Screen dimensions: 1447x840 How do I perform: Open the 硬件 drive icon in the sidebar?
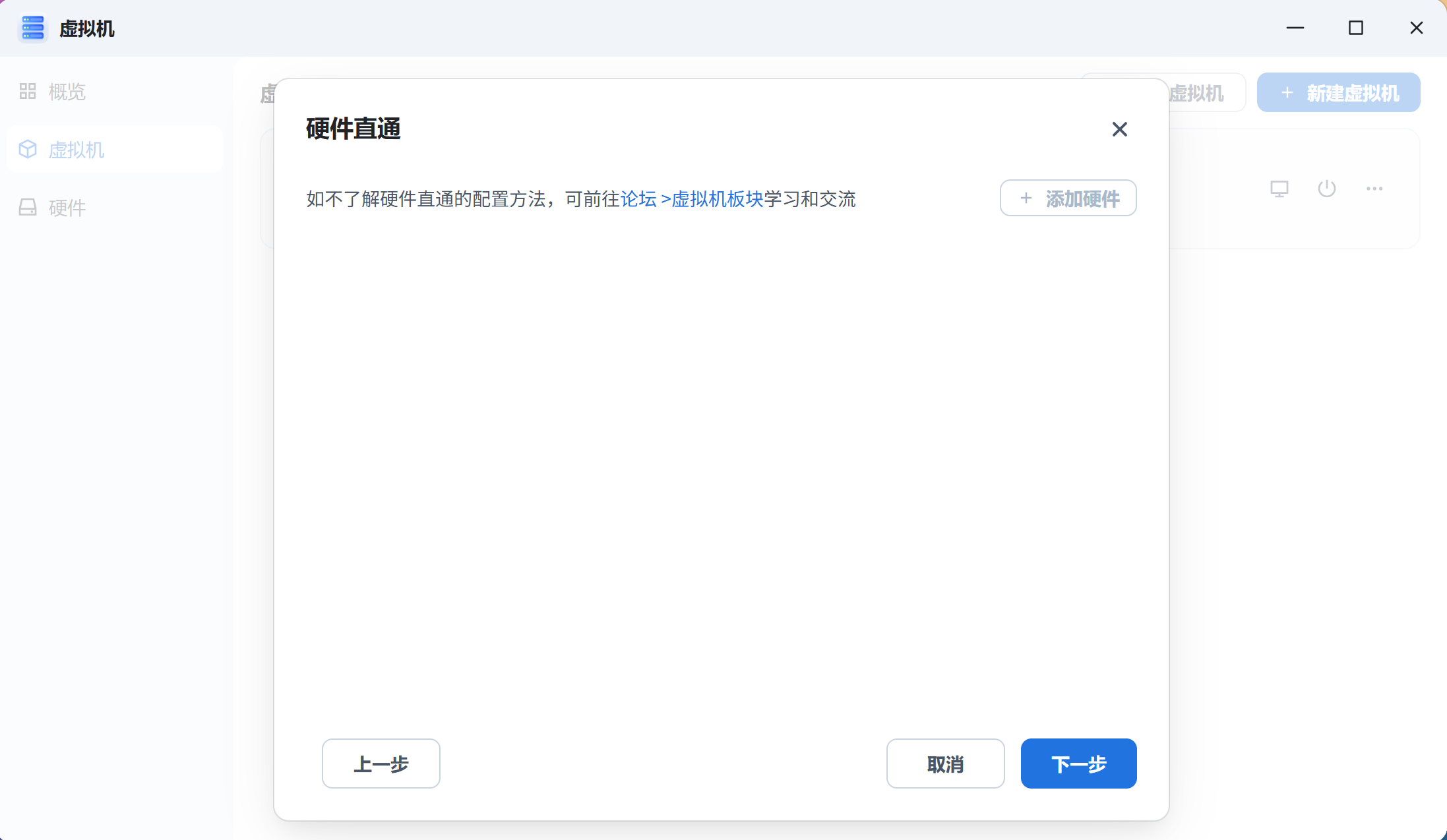pos(27,207)
